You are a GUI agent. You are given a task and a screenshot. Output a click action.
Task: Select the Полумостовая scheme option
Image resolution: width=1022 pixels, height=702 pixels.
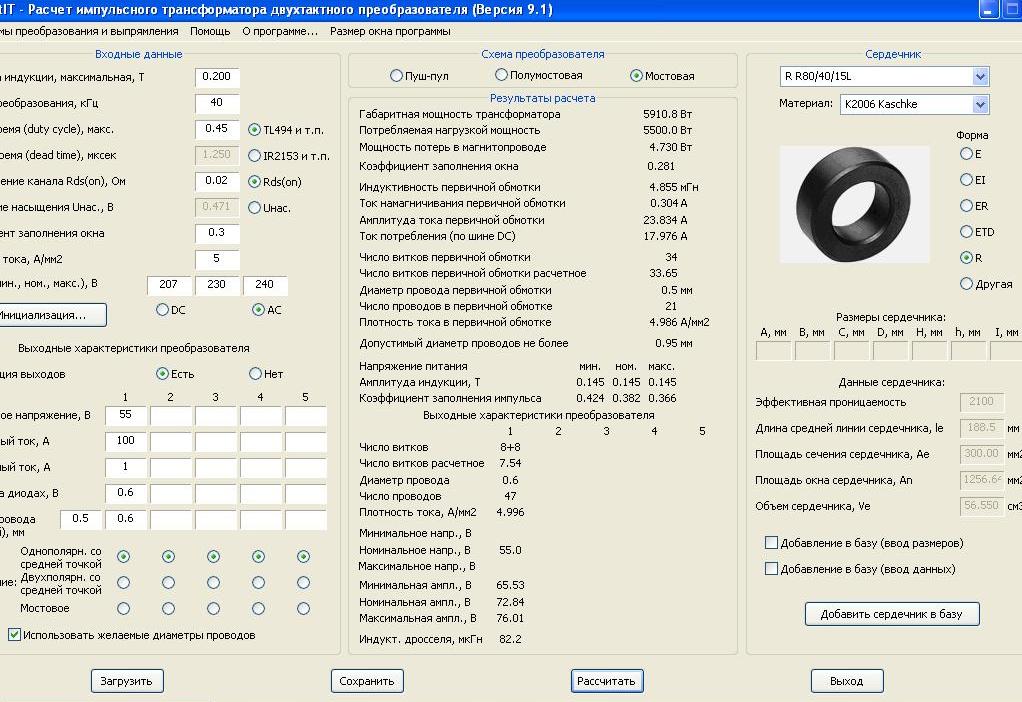click(502, 75)
